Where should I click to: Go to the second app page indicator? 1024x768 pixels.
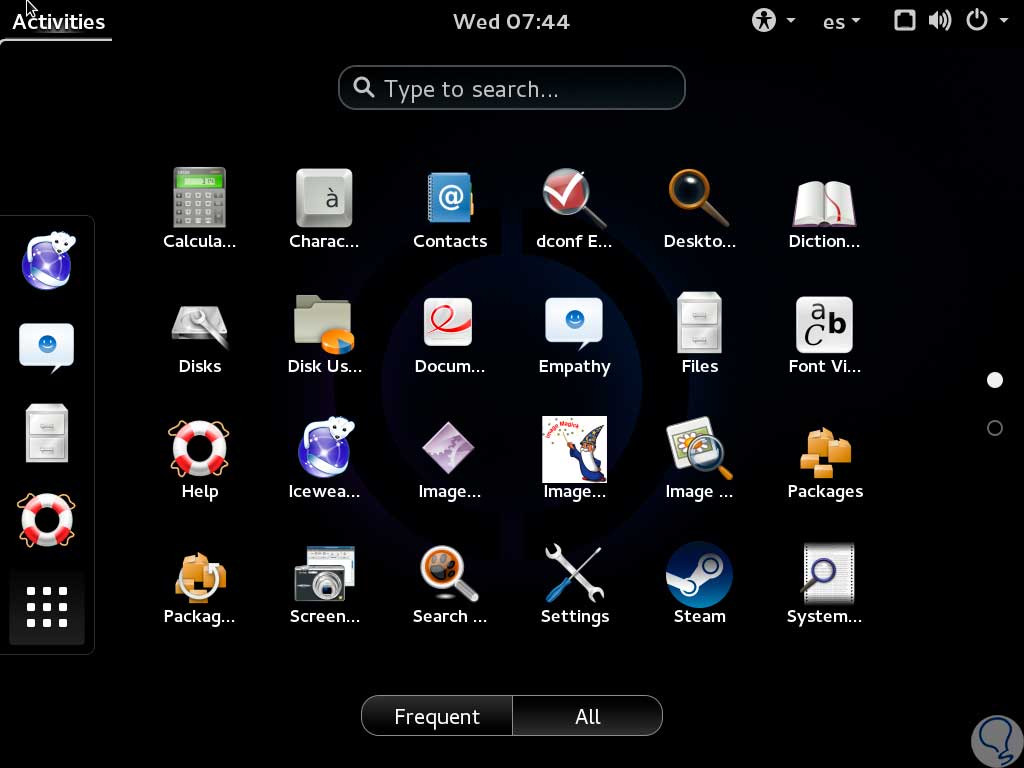(x=994, y=428)
